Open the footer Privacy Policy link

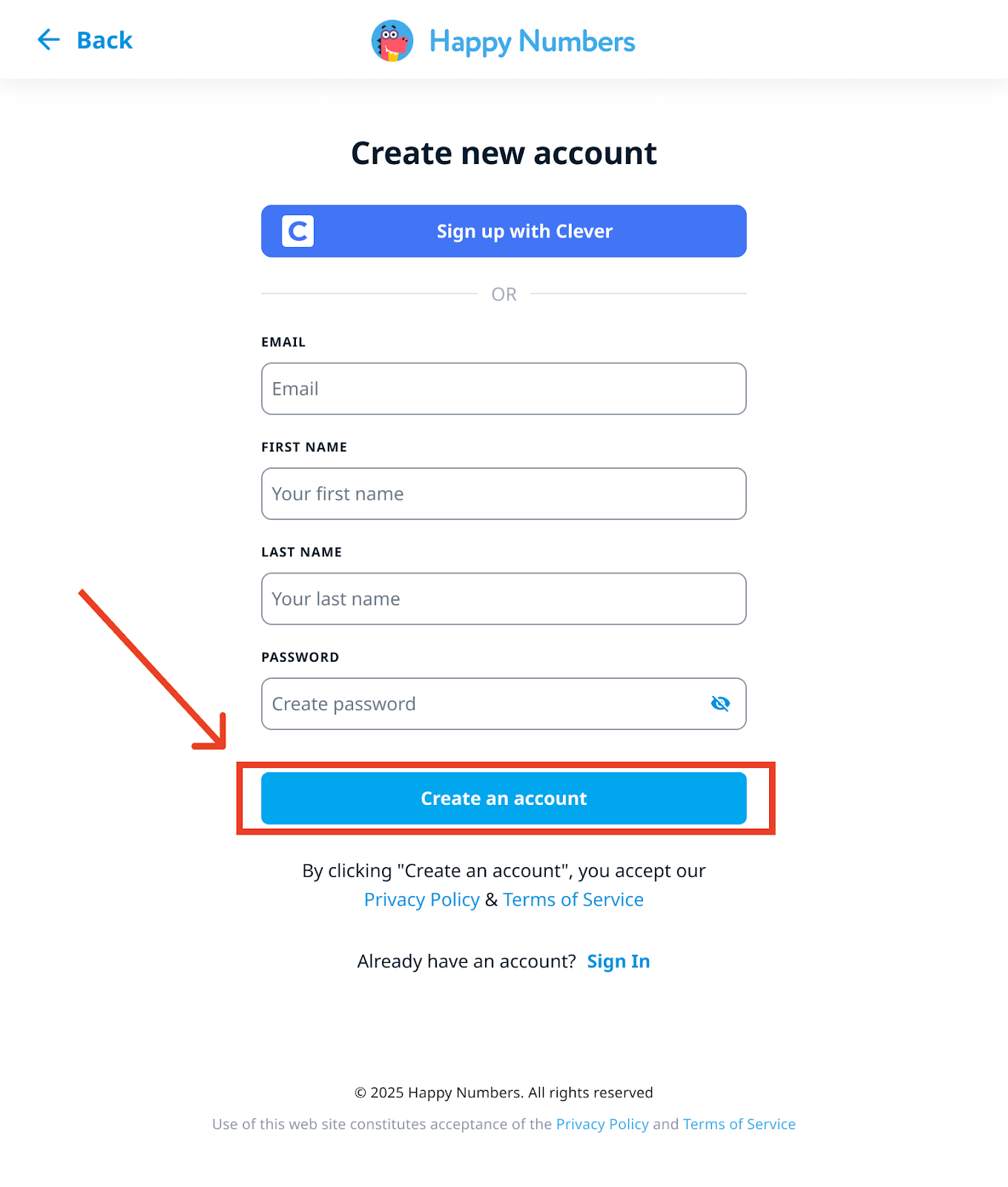point(602,1124)
